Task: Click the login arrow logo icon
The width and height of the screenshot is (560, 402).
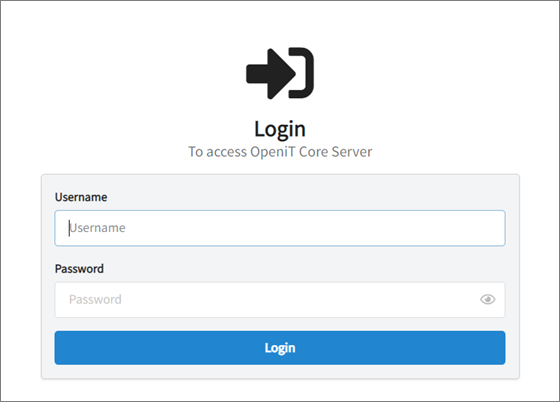Action: pyautogui.click(x=280, y=73)
